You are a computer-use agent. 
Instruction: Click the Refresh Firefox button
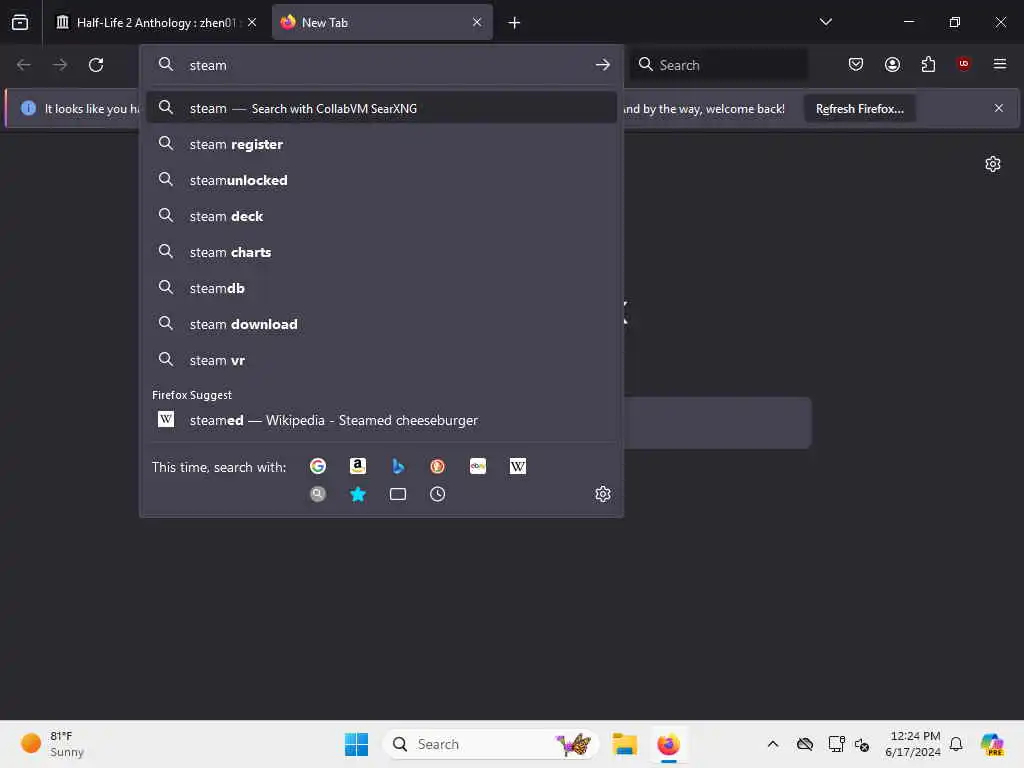click(x=859, y=108)
